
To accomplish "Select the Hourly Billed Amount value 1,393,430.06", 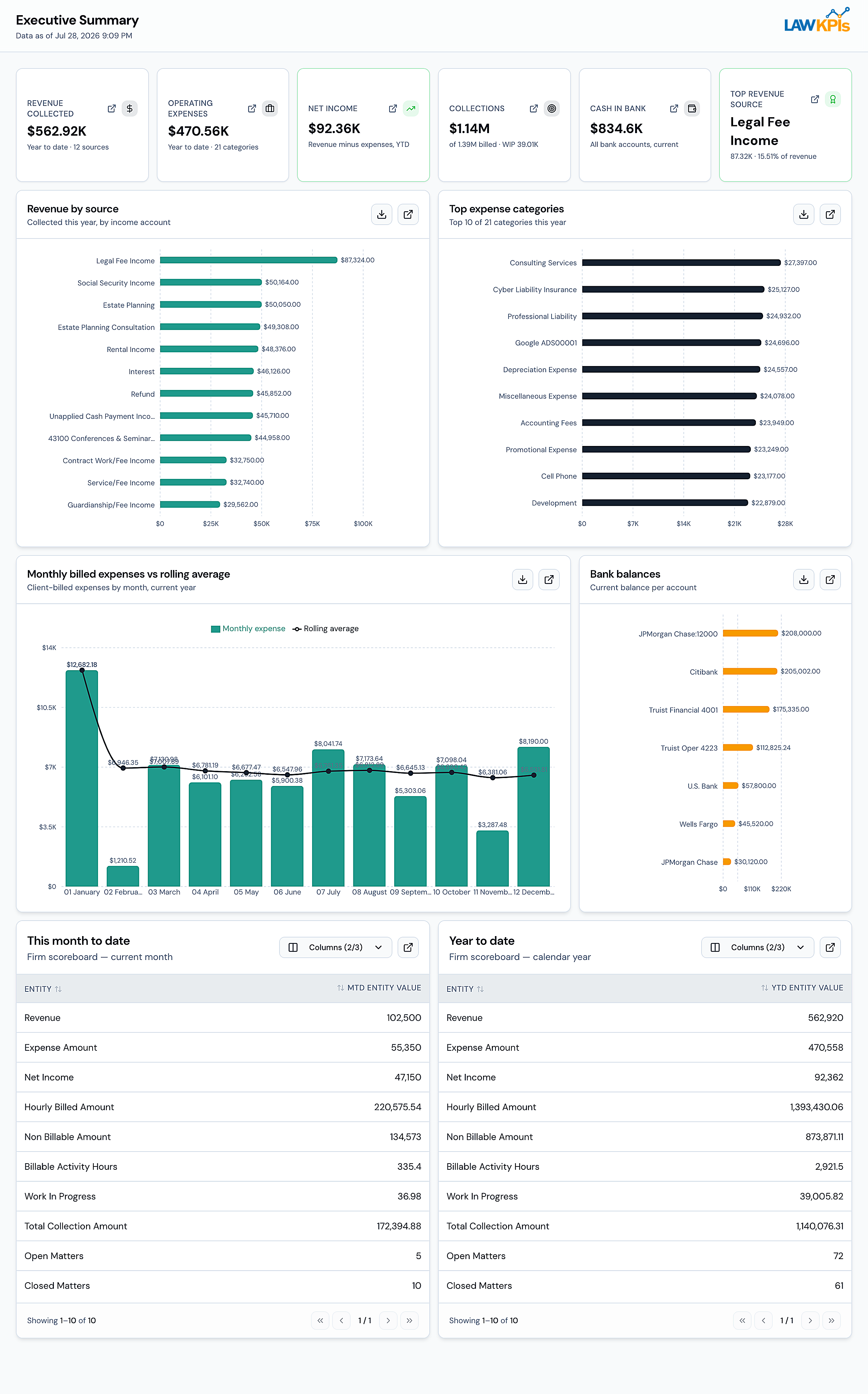I will pyautogui.click(x=816, y=1107).
